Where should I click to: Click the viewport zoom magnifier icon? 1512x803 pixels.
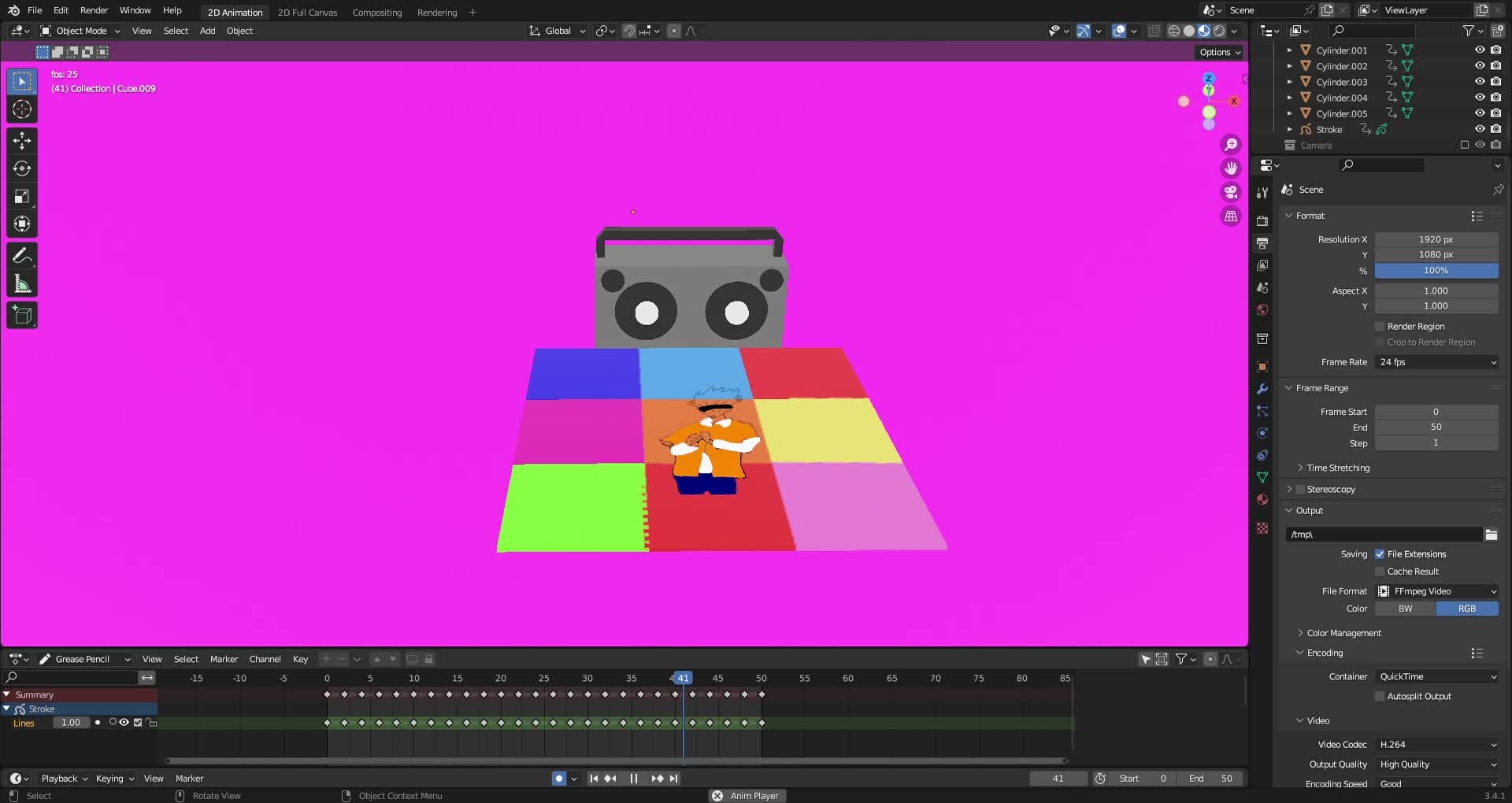click(x=1231, y=144)
